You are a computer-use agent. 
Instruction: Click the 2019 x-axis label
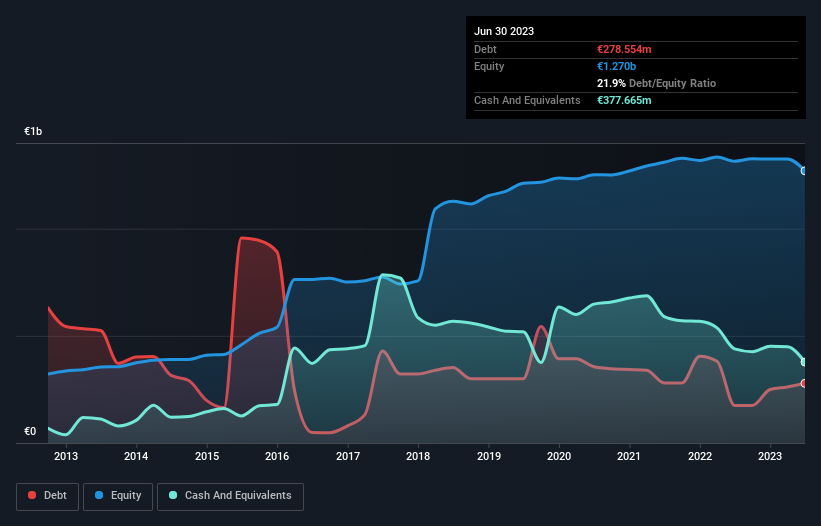[489, 456]
